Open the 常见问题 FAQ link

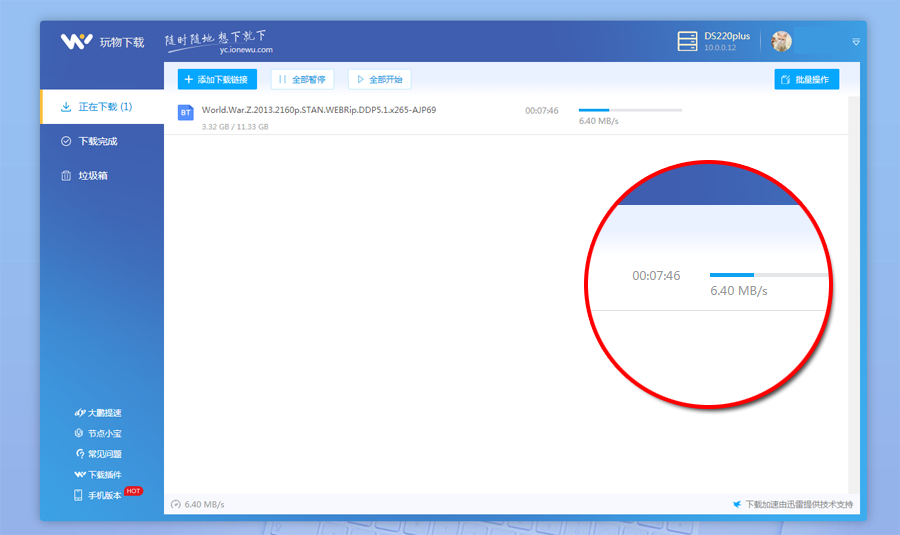click(98, 454)
